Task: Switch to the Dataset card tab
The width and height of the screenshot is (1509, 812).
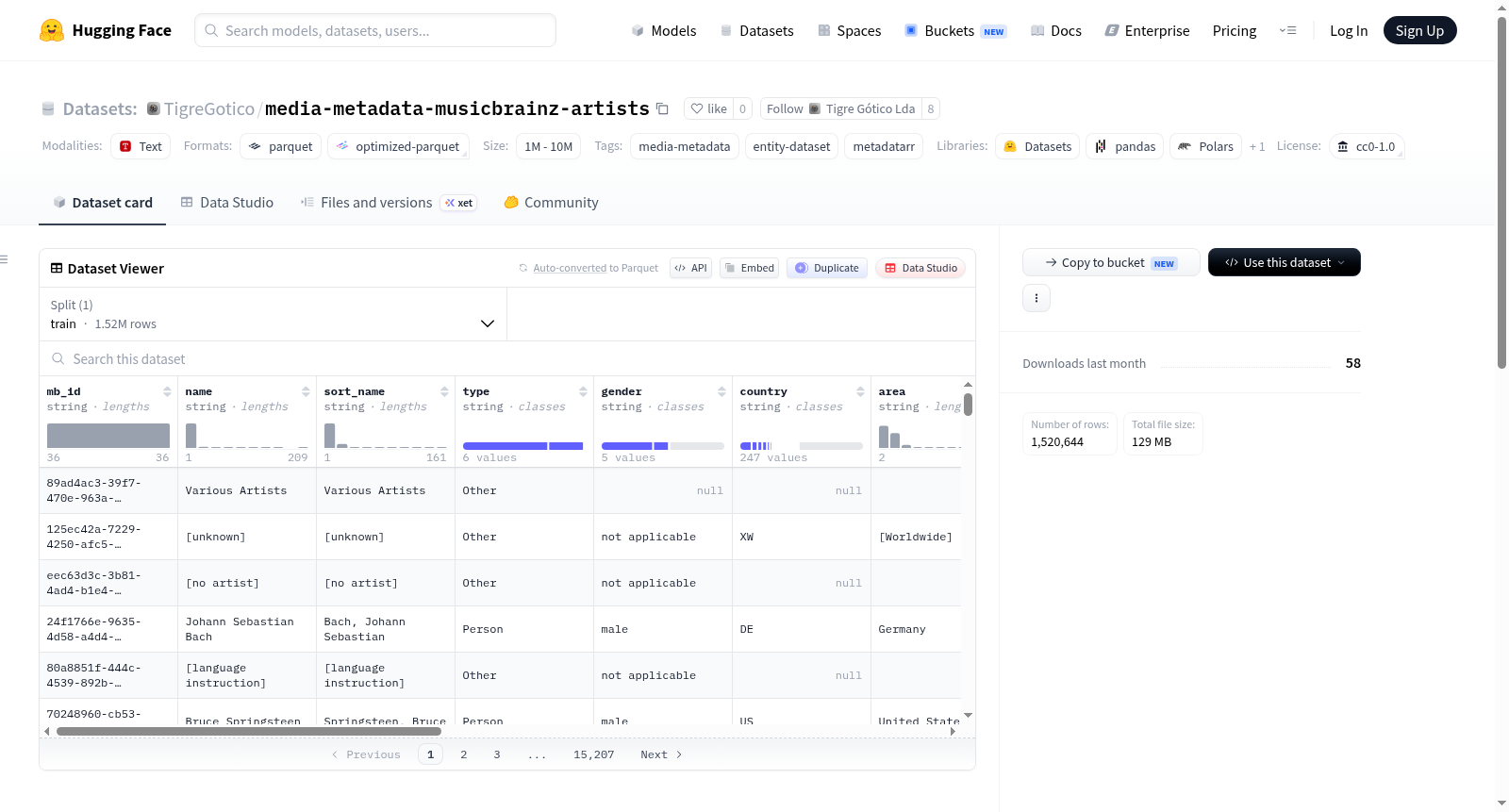Action: click(102, 202)
